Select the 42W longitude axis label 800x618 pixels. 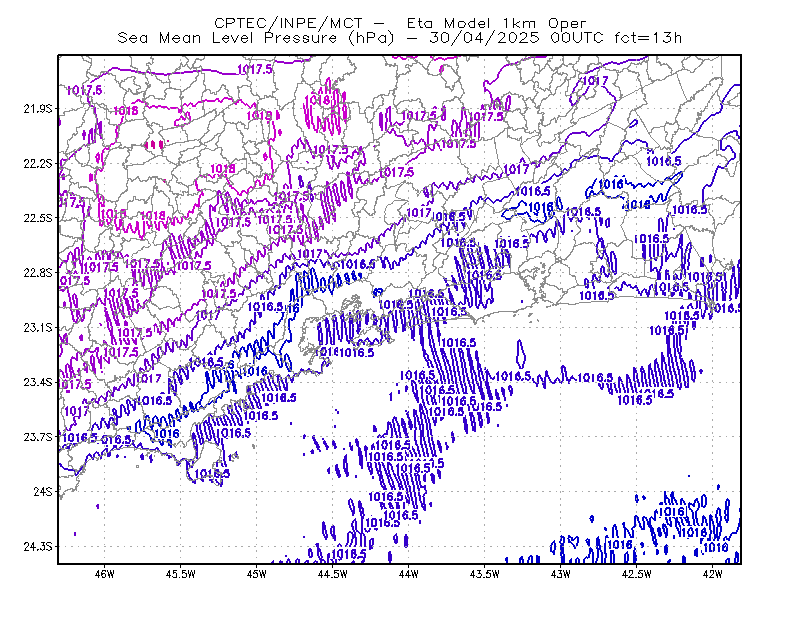tap(712, 574)
